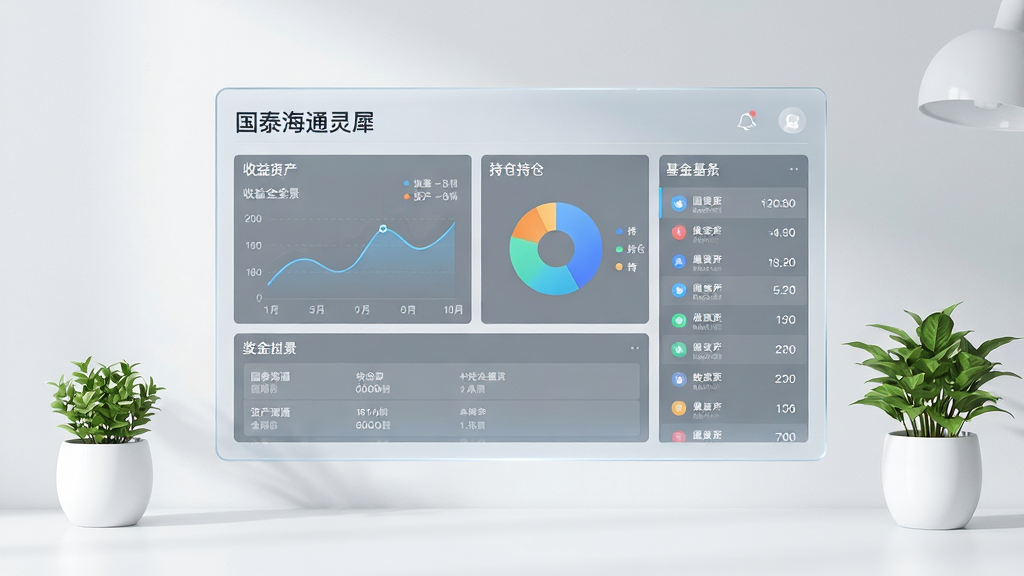1024x576 pixels.
Task: Click the green legend dot beside the donut chart
Action: (619, 249)
